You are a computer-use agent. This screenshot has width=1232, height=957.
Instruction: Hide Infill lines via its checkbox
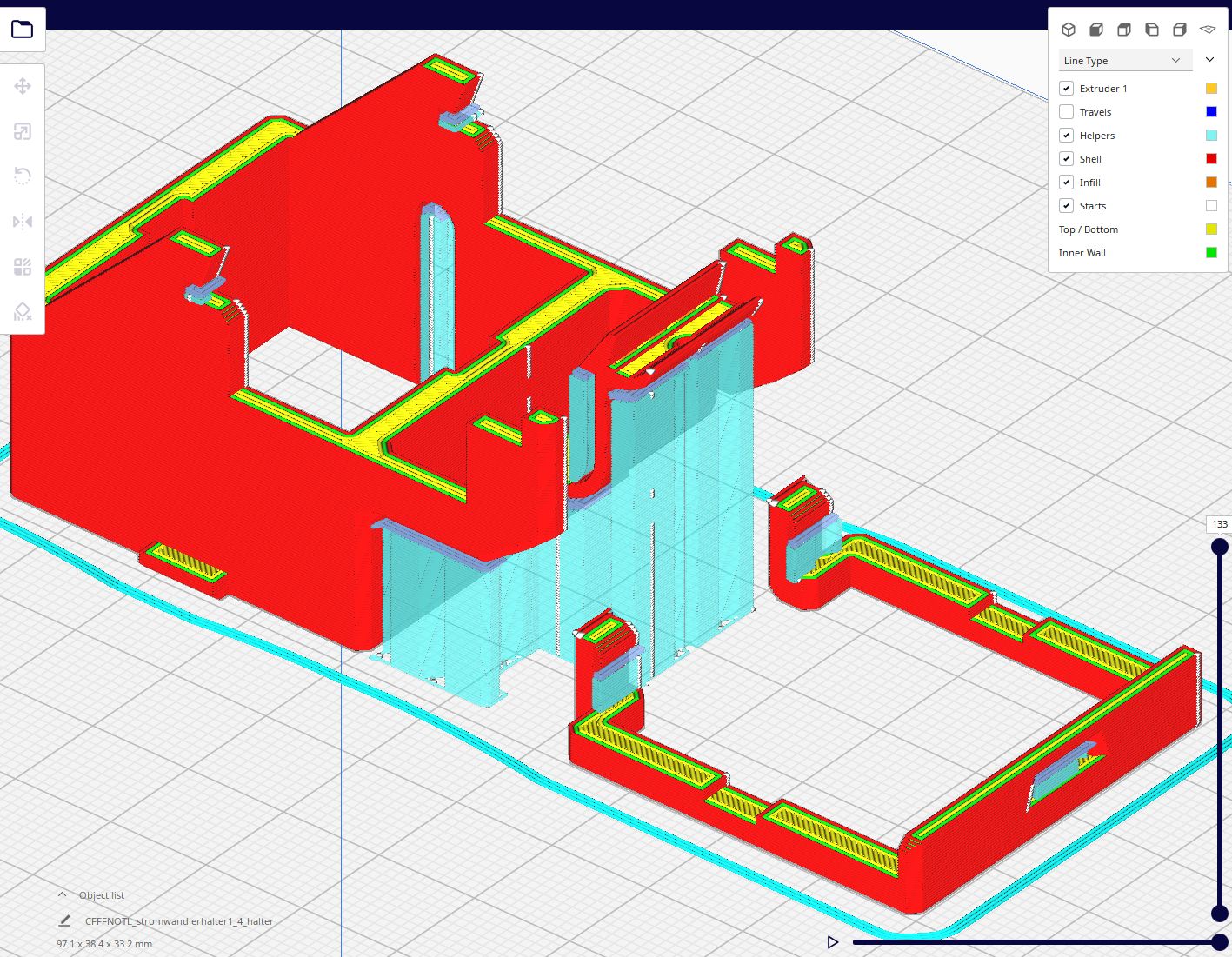(1066, 183)
